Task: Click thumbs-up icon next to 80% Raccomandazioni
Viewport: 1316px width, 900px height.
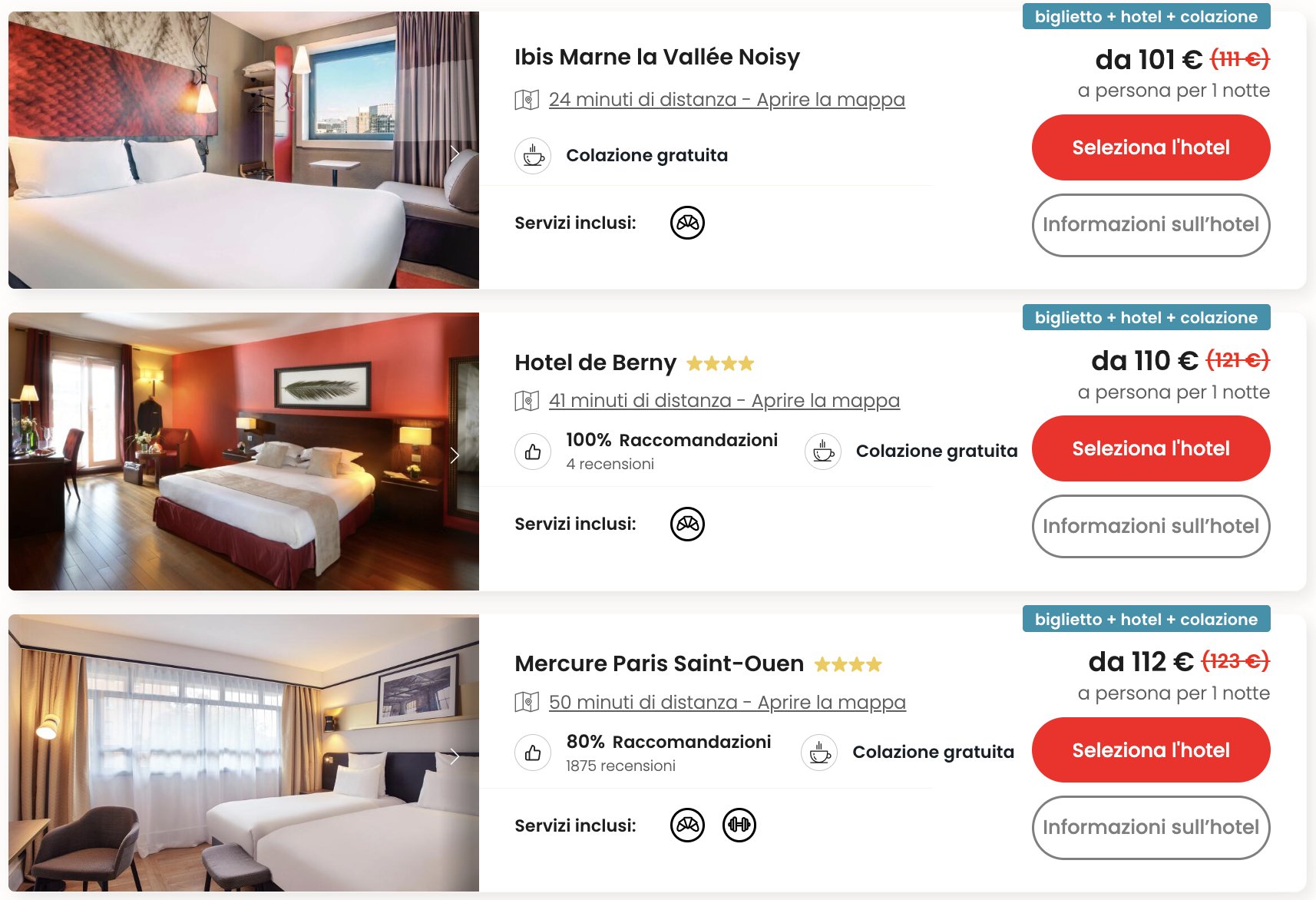Action: [533, 753]
